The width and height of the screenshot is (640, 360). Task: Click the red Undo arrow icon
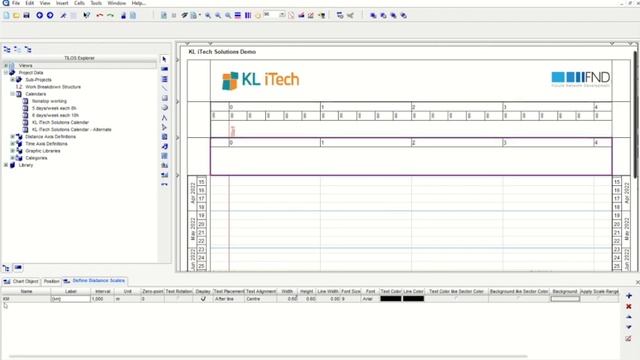100,16
